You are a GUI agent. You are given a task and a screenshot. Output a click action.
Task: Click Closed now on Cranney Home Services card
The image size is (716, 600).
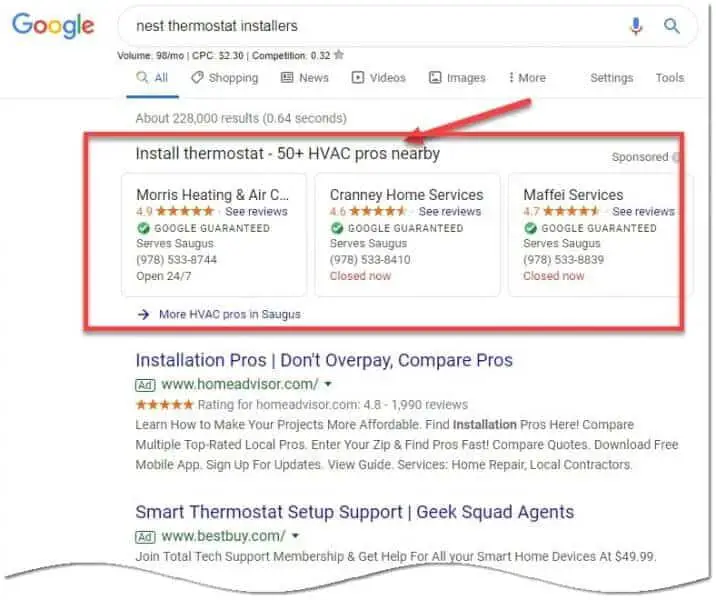coord(360,276)
